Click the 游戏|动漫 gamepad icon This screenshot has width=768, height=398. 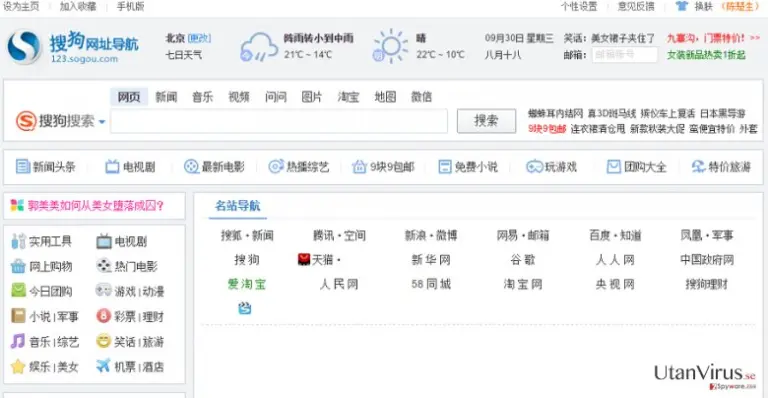point(103,290)
